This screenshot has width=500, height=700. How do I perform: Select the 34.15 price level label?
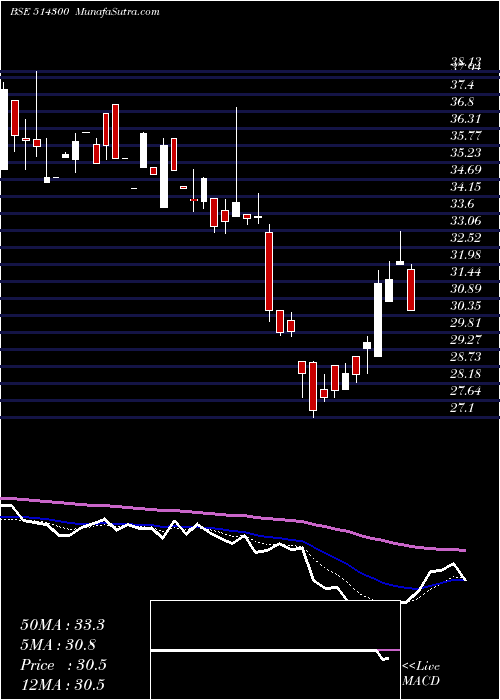[466, 187]
